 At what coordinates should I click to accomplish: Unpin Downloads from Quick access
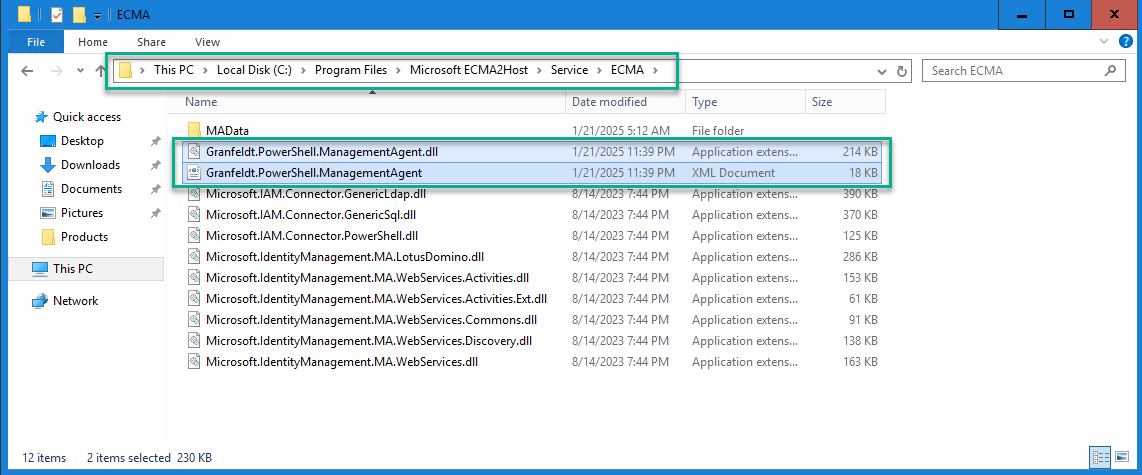[155, 165]
